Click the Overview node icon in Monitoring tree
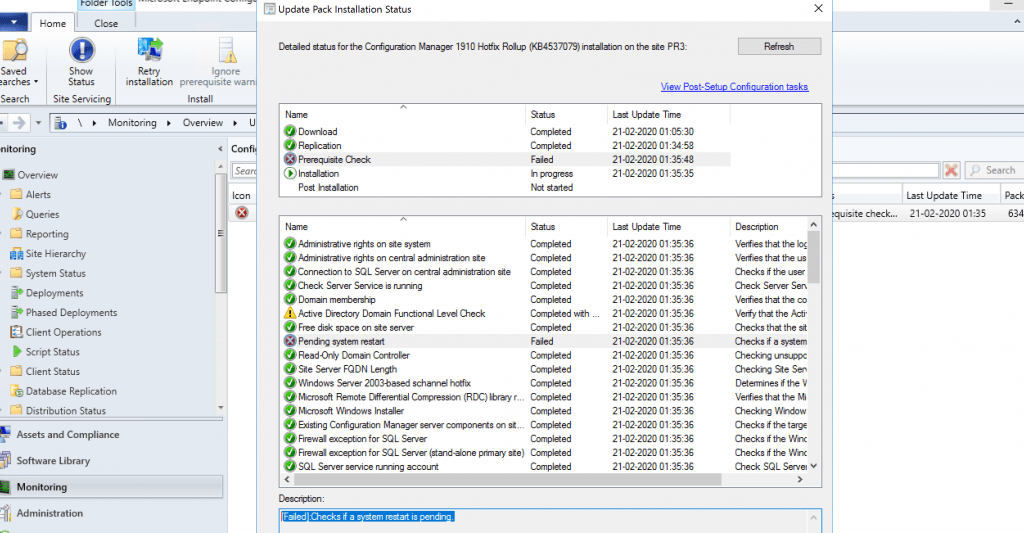The image size is (1024, 533). click(8, 174)
